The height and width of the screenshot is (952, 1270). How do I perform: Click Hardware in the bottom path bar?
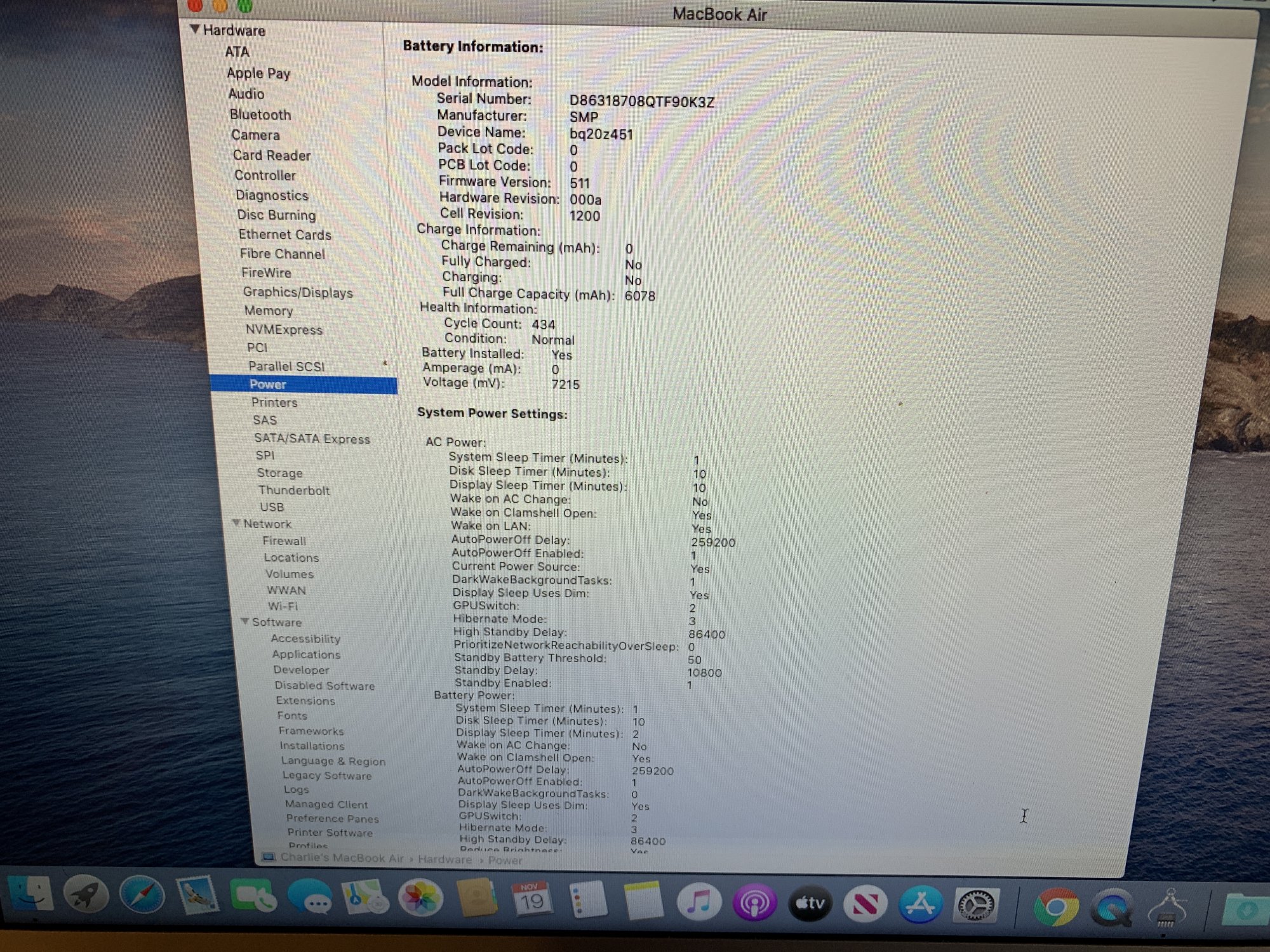tap(444, 859)
